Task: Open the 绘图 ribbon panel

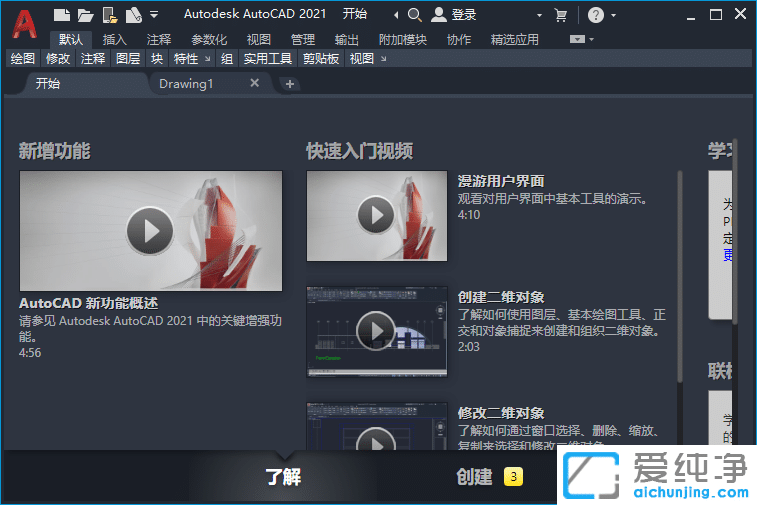Action: (23, 59)
